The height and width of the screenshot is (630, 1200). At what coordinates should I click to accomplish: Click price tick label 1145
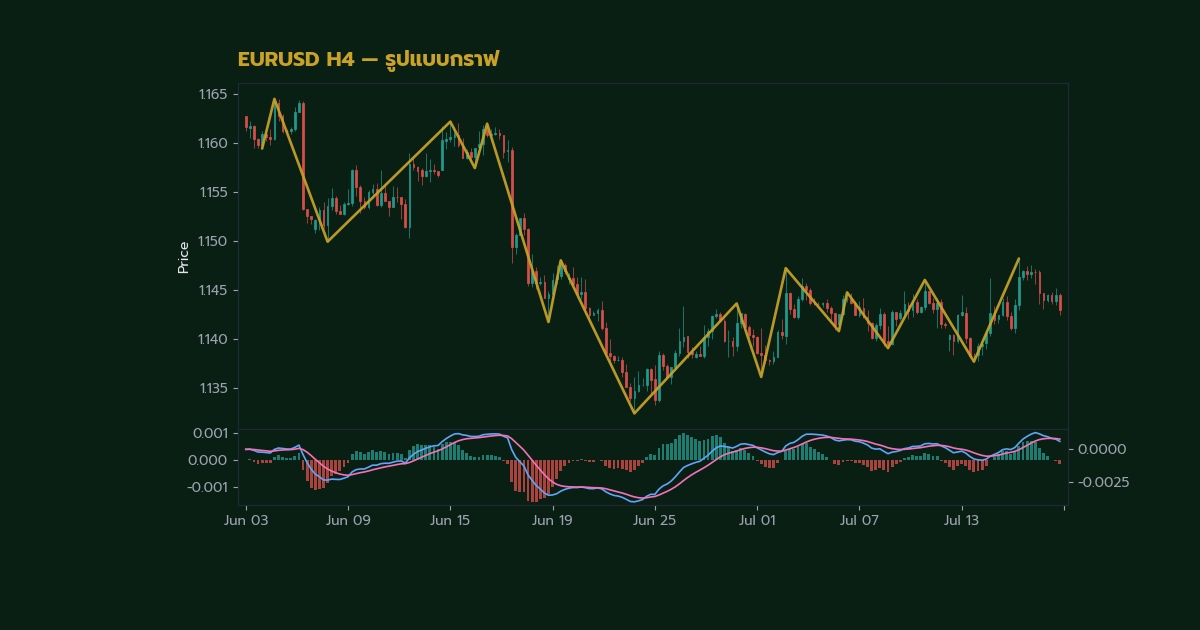click(x=212, y=291)
